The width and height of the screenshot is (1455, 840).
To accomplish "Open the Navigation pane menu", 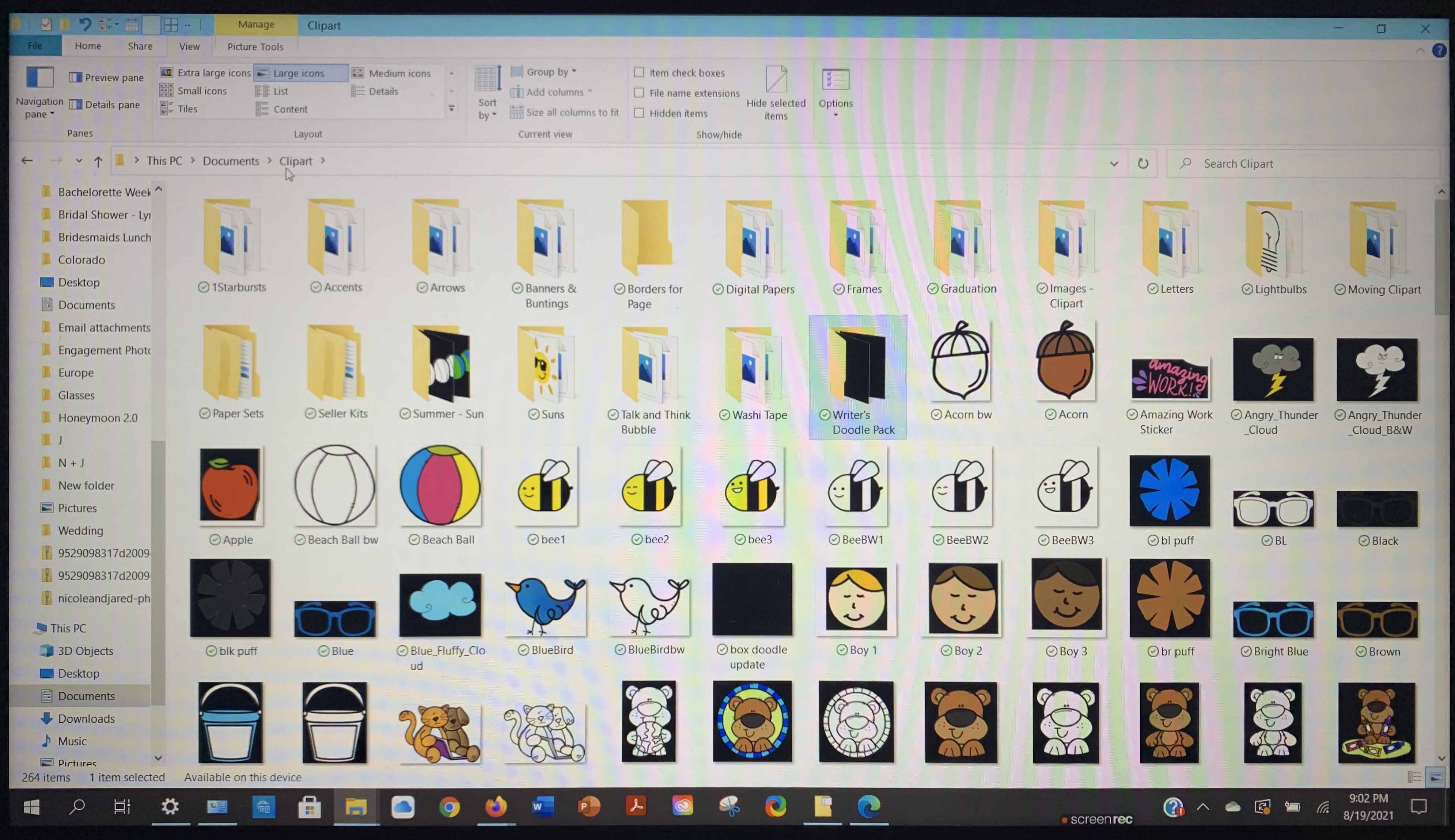I will pos(39,92).
